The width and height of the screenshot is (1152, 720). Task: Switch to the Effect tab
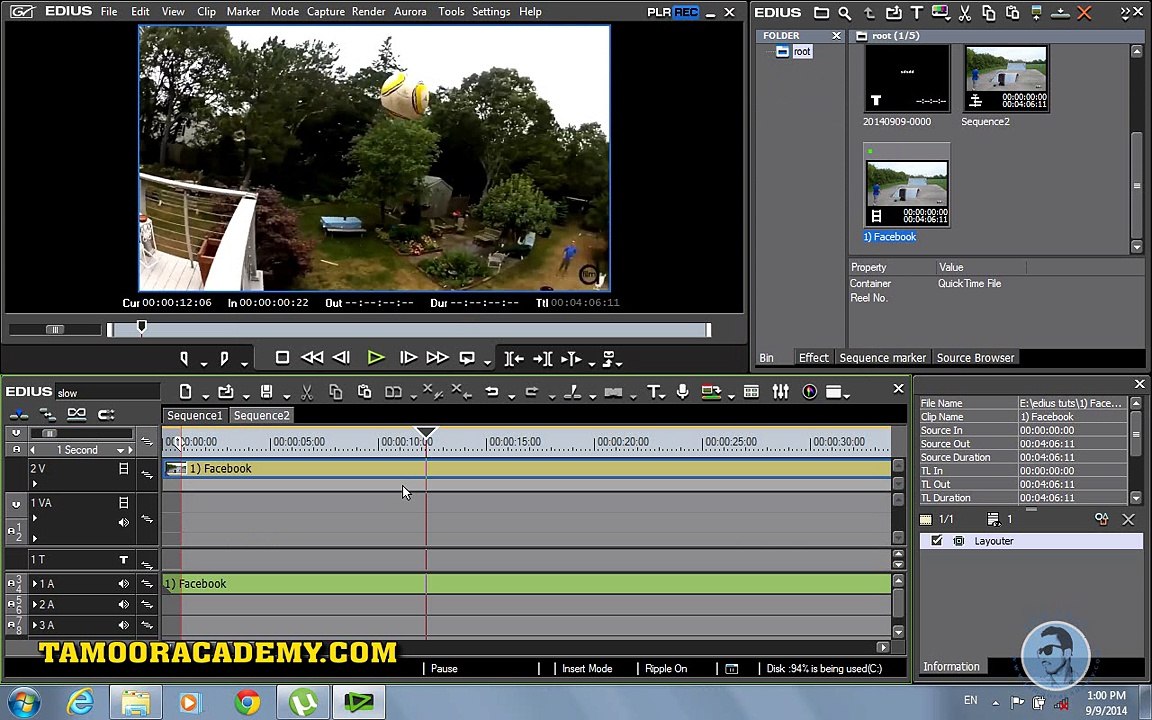pos(813,358)
